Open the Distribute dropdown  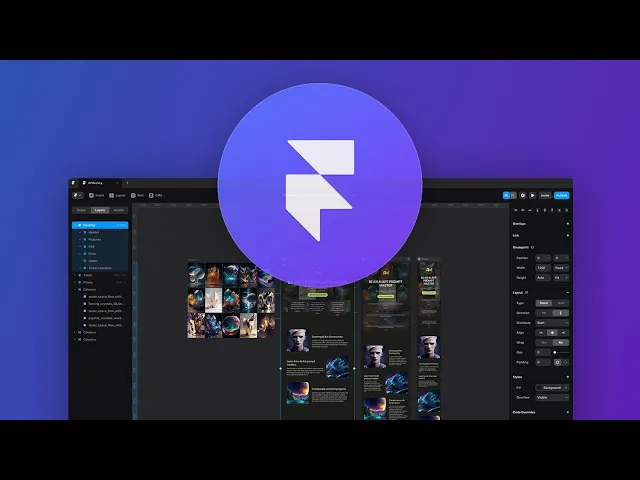[x=552, y=323]
